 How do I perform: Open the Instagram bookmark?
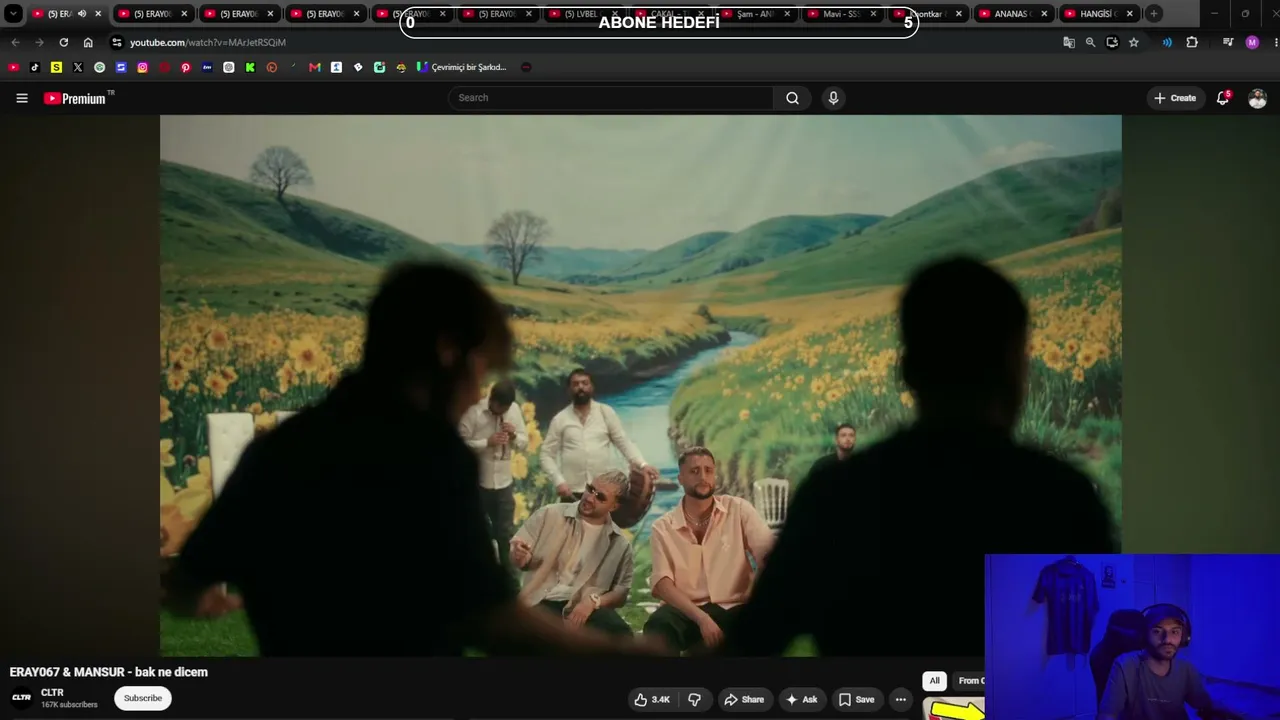[x=143, y=67]
